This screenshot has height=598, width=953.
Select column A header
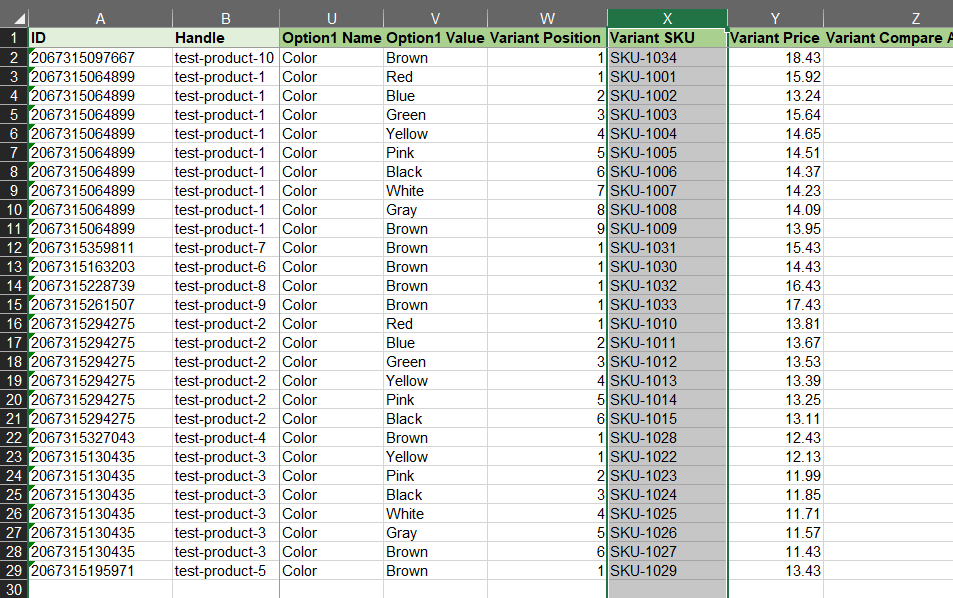point(100,18)
